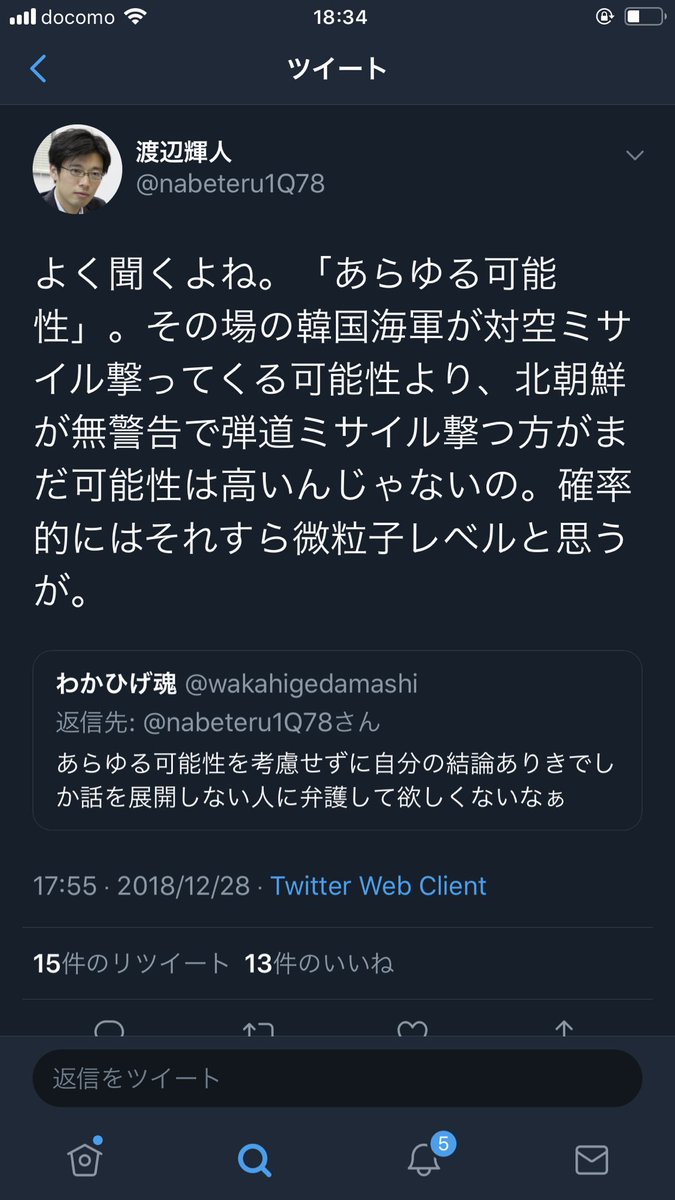Focus the 返信をツイート reply field
Image resolution: width=675 pixels, height=1200 pixels.
337,1078
